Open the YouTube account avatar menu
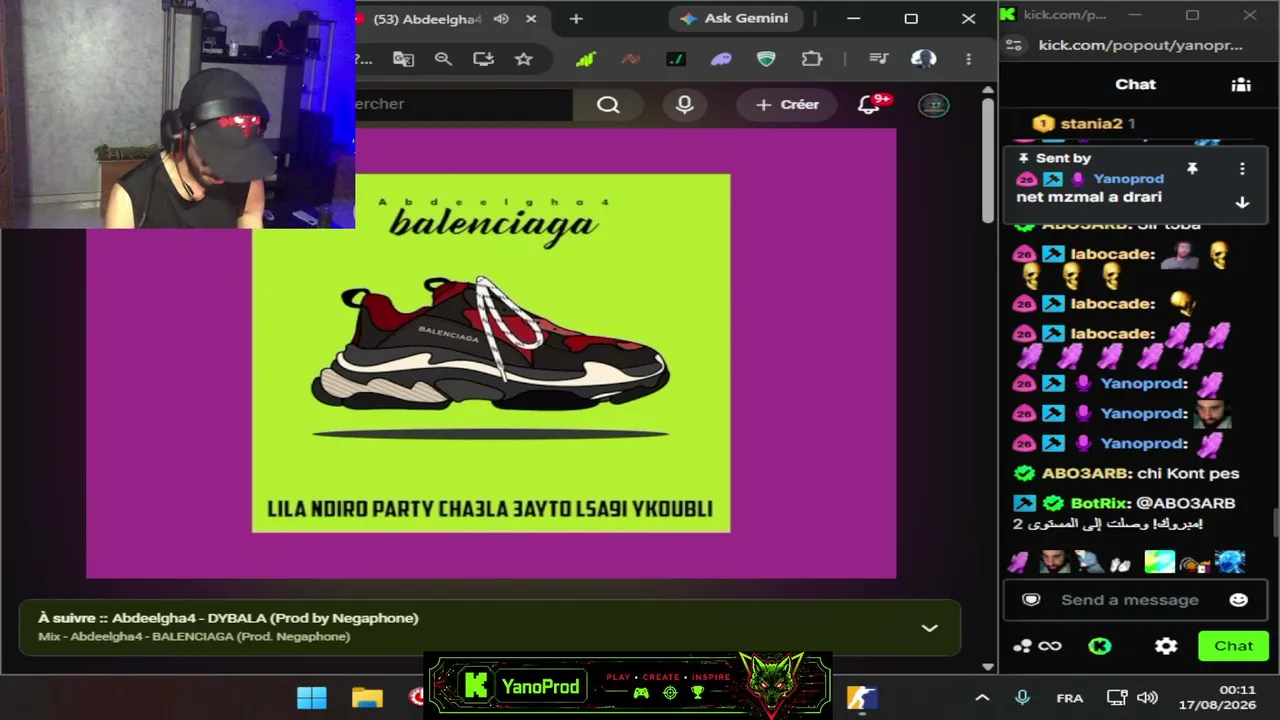 [933, 105]
